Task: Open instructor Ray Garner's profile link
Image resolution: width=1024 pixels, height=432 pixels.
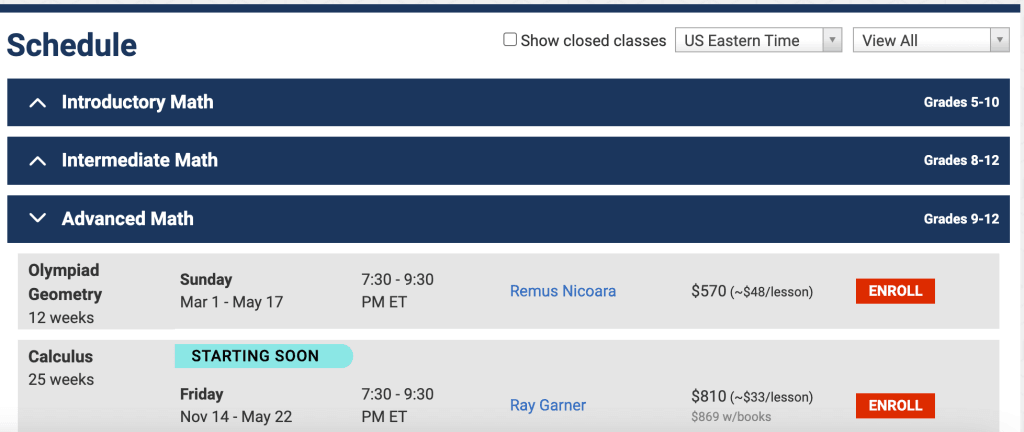Action: coord(548,405)
